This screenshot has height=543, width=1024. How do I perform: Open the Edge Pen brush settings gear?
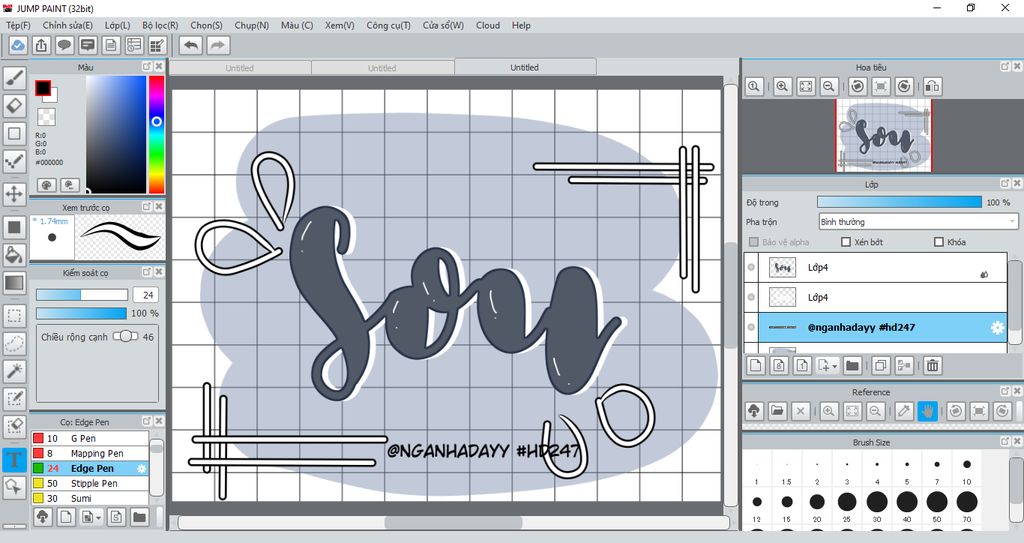[x=141, y=469]
